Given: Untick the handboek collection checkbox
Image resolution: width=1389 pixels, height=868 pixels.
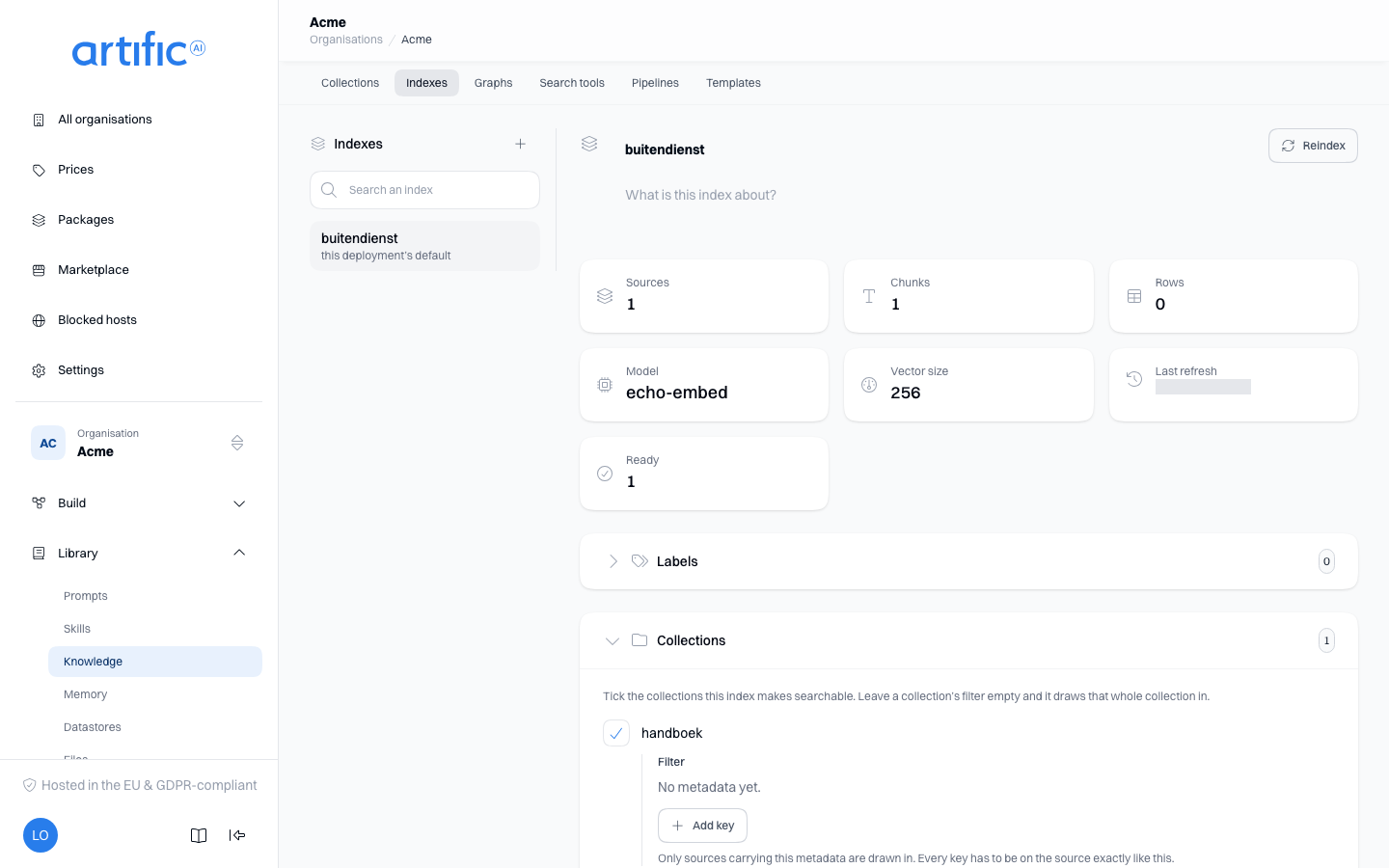Looking at the screenshot, I should [x=616, y=733].
